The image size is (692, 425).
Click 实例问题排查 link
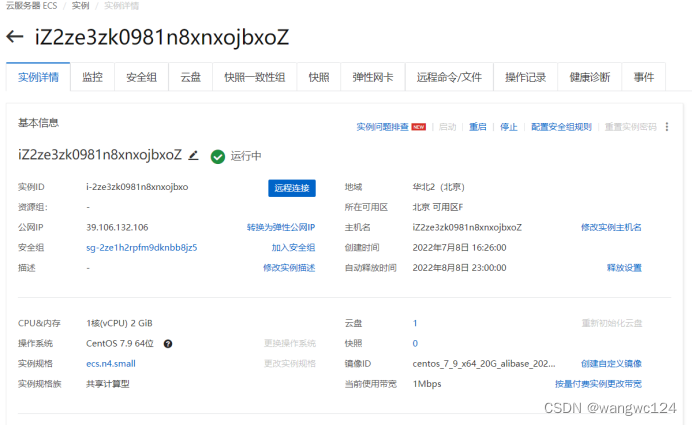pos(382,127)
